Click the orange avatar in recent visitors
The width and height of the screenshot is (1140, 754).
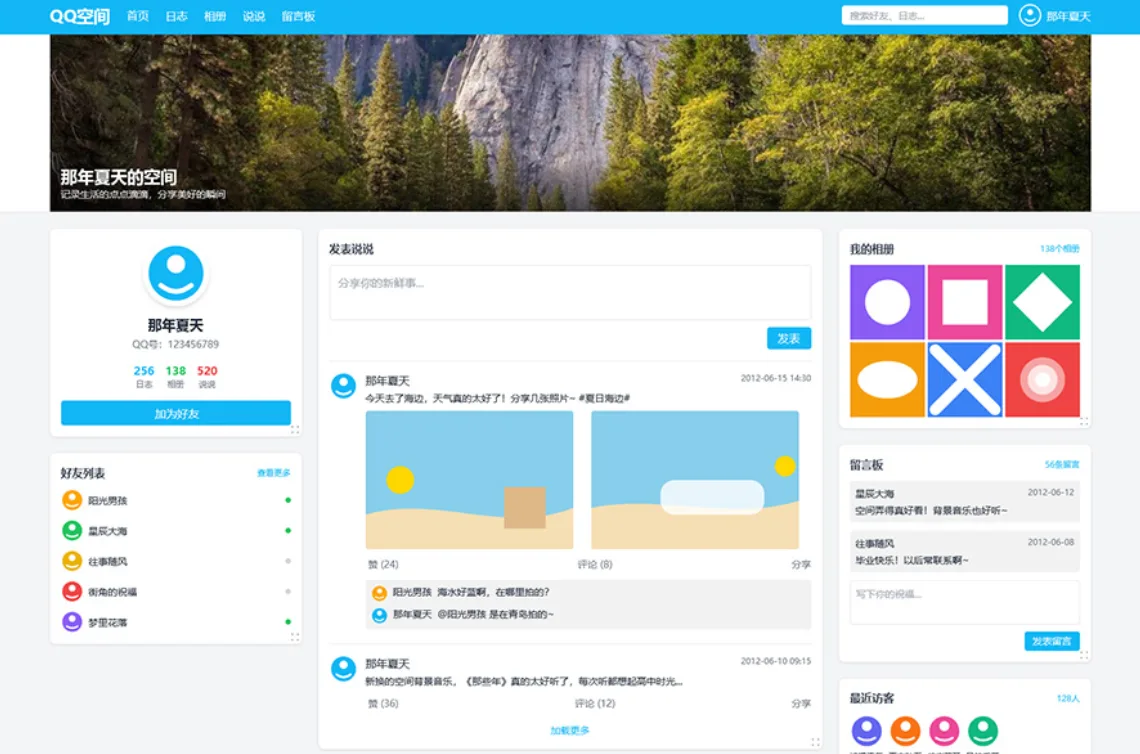click(x=905, y=731)
